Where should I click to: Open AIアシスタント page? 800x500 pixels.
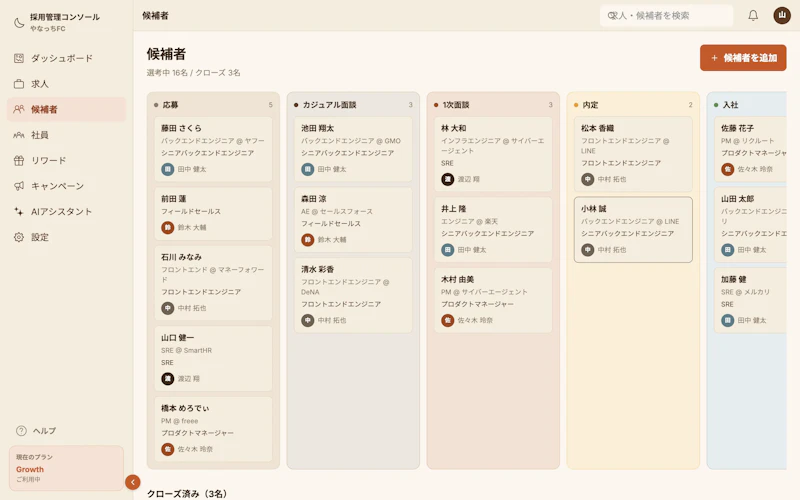(66, 211)
